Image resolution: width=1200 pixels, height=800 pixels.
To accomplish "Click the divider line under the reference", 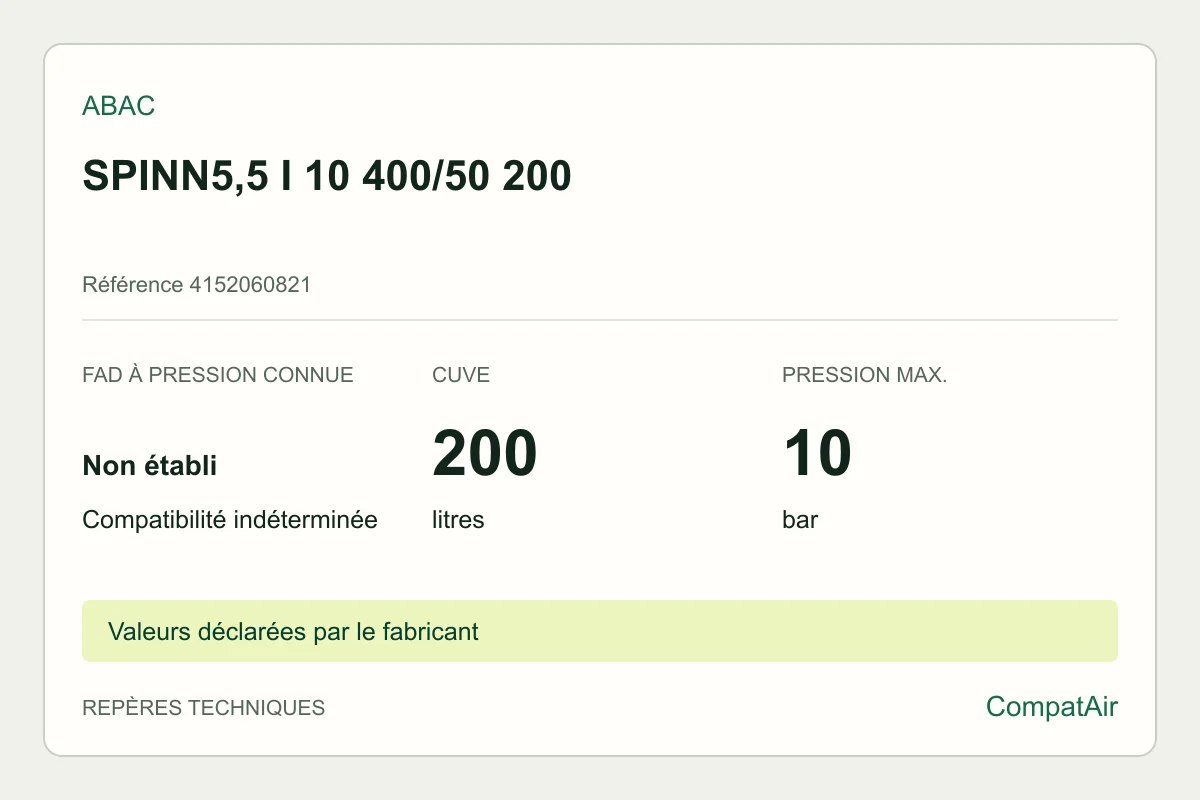I will point(600,320).
